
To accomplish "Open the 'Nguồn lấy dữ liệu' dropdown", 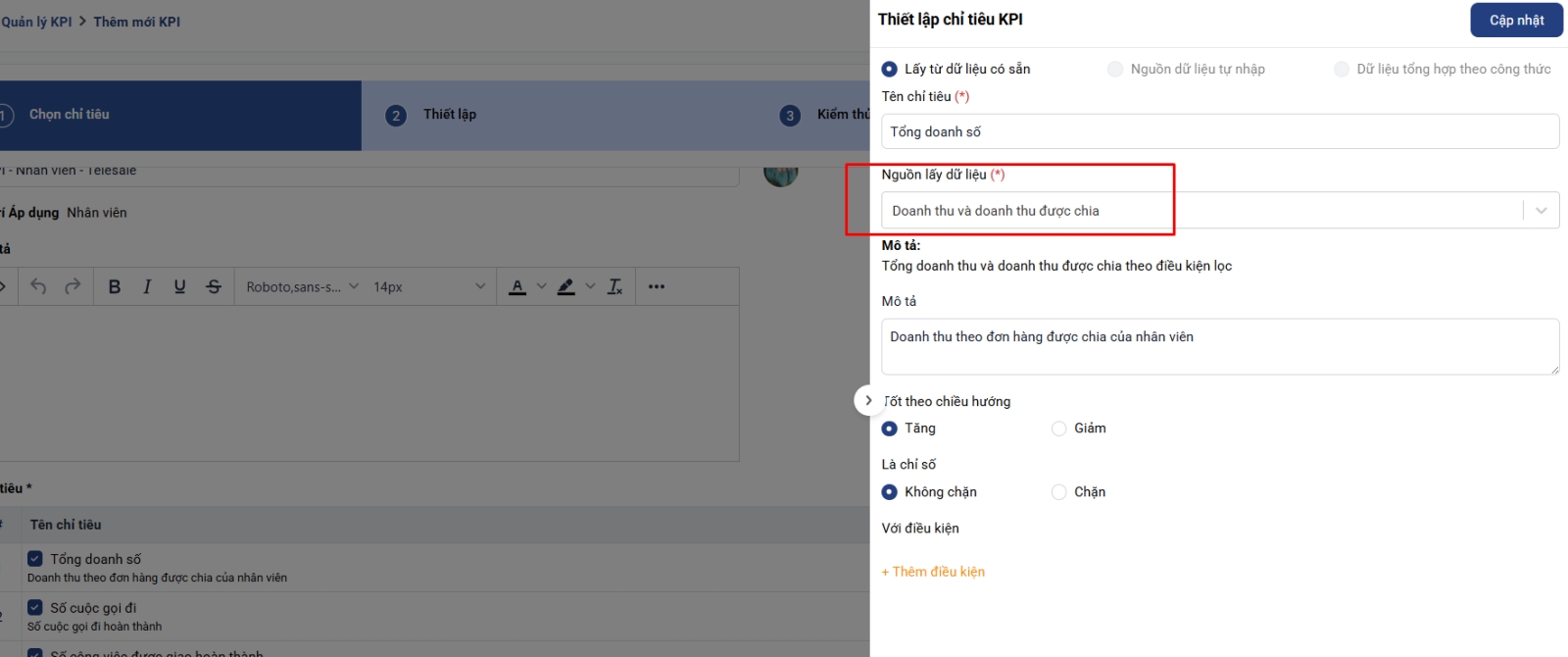I will tap(1219, 211).
